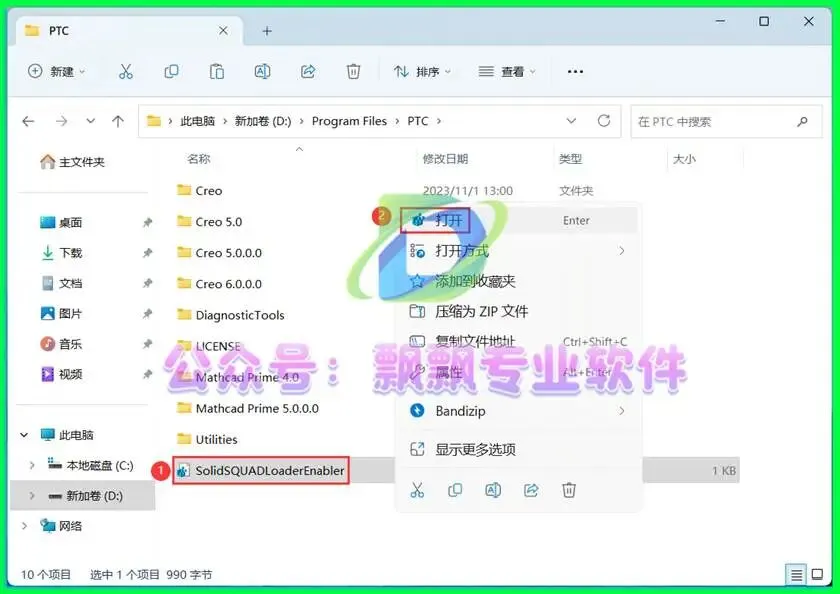Click 此电脑 in address breadcrumb
The width and height of the screenshot is (840, 594).
[197, 122]
